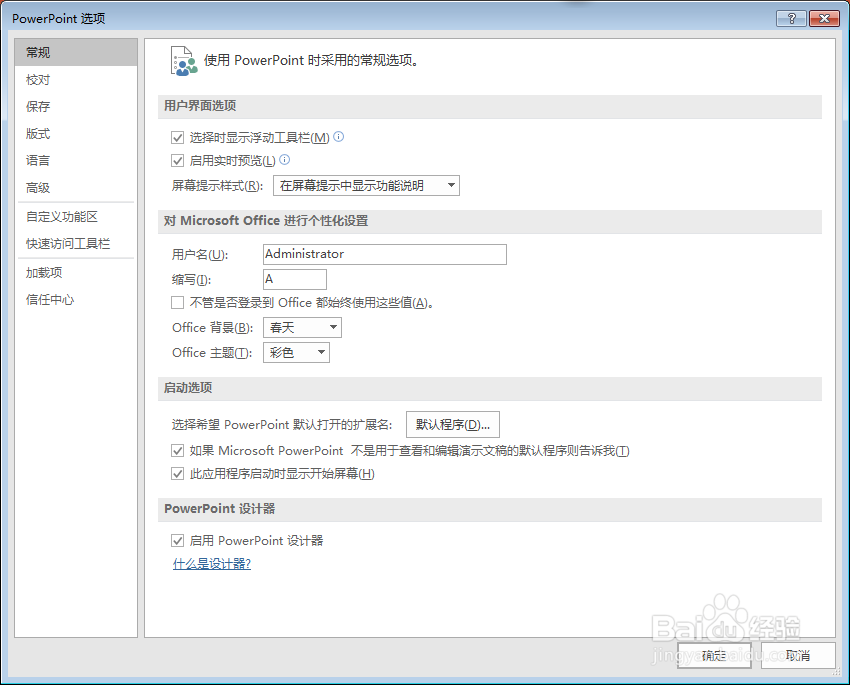Close the PowerPoint 选项 dialog

(824, 18)
